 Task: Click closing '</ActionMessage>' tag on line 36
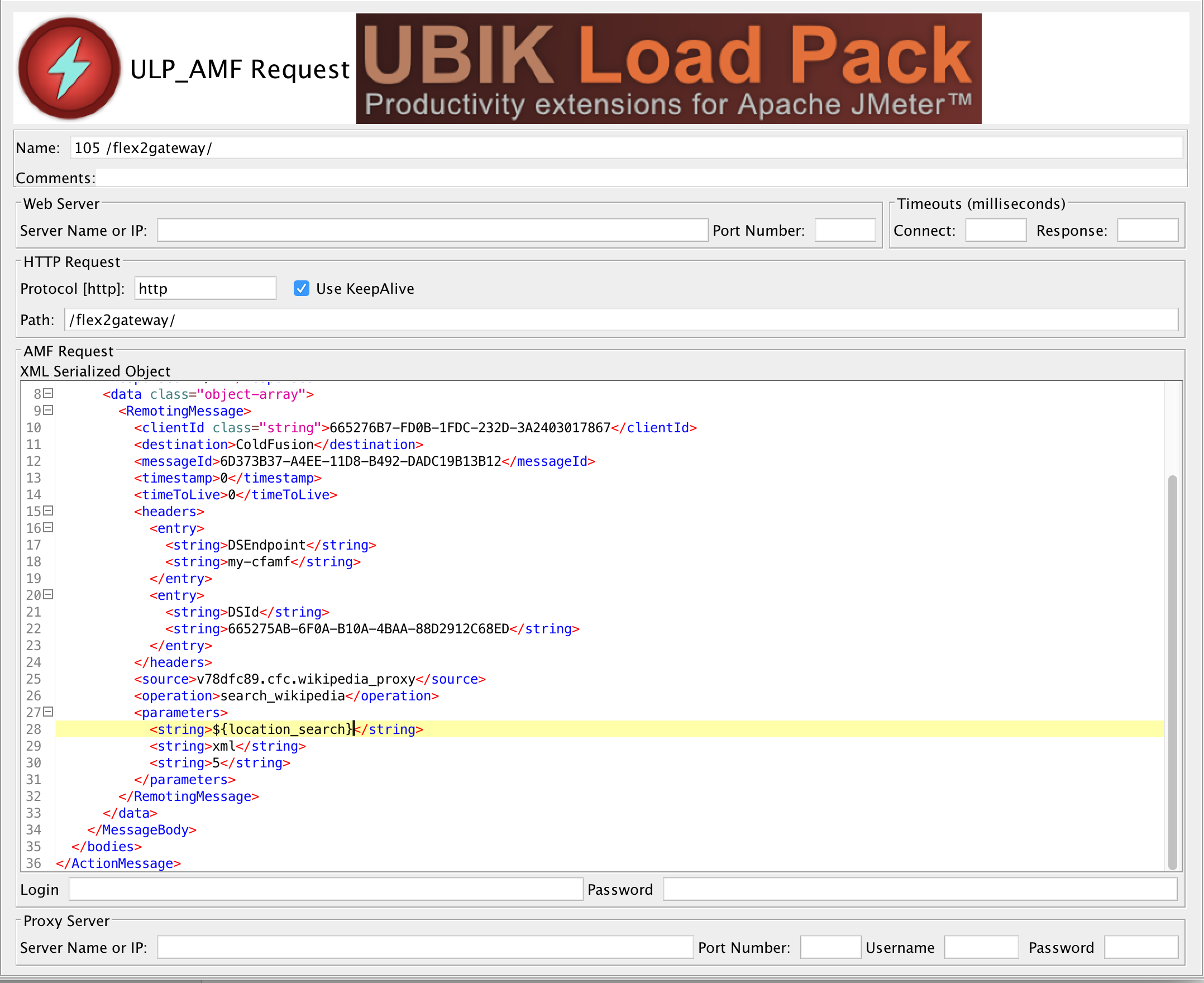[118, 863]
